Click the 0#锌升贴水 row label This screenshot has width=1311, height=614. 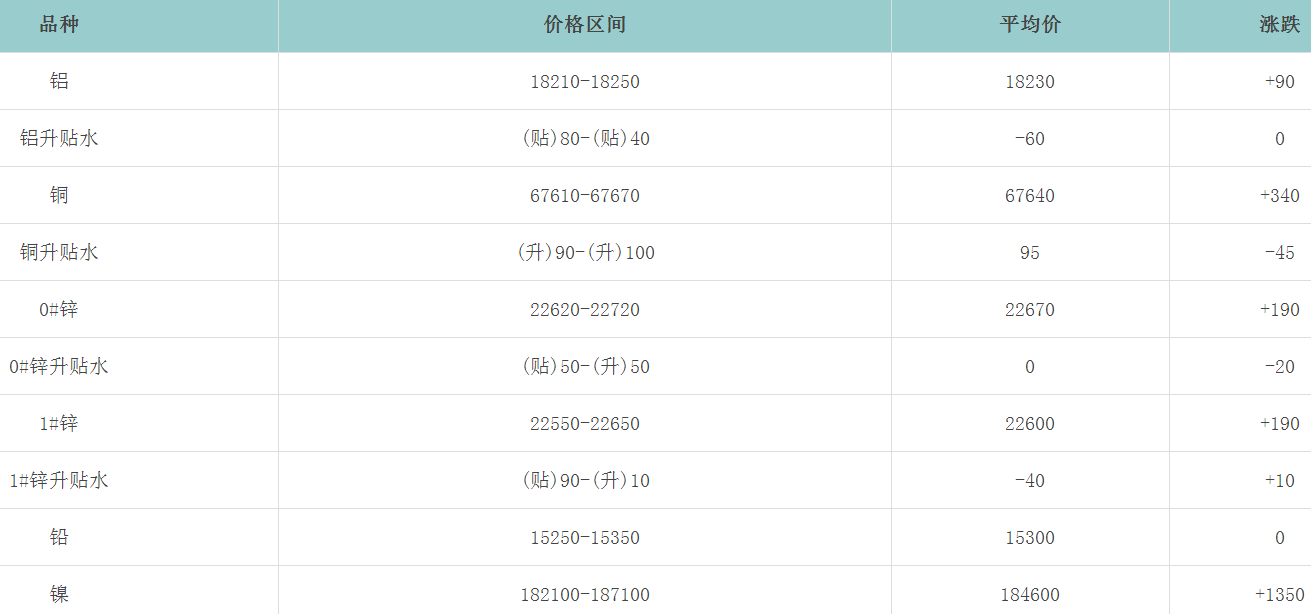click(59, 366)
